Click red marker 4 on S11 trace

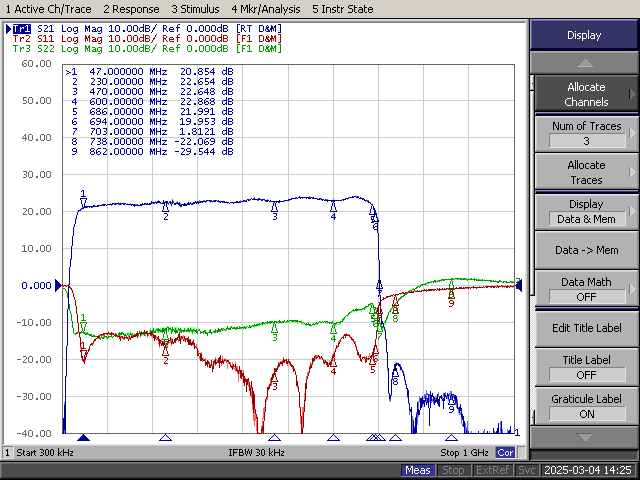tap(333, 362)
